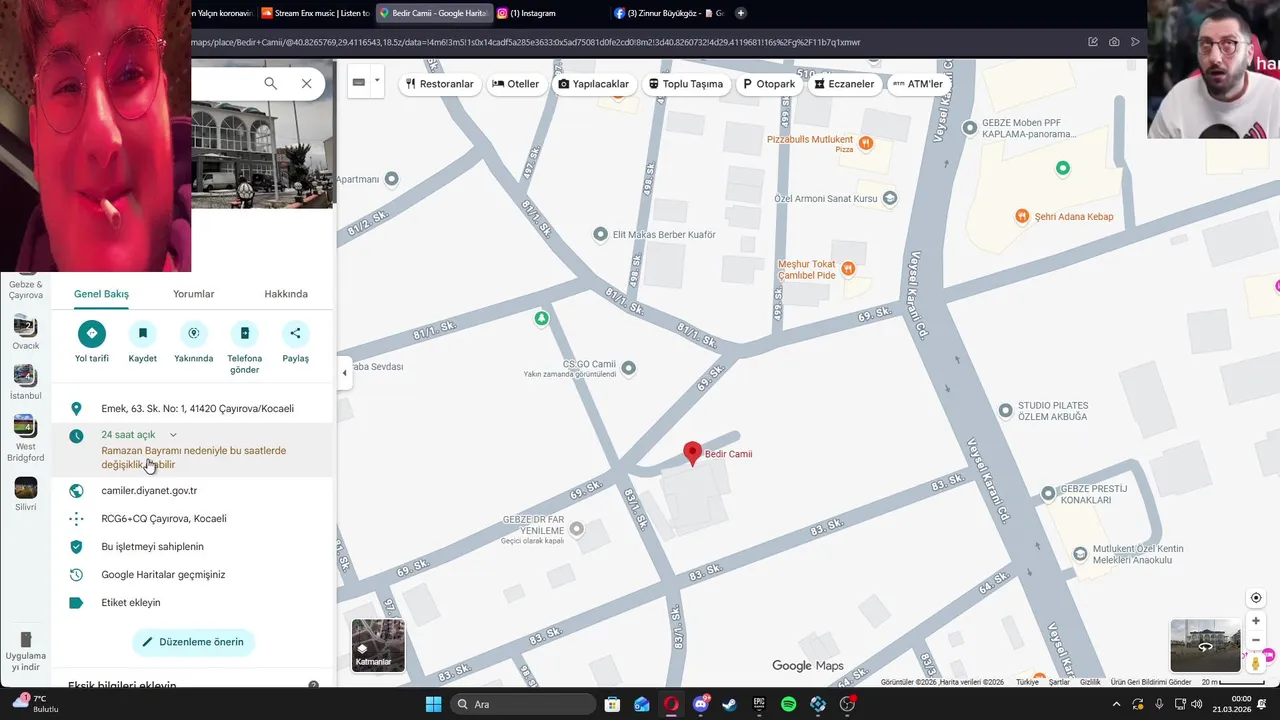Toggle the Yapılacaklar filter chip
Screen dimensions: 1280x720
[x=594, y=84]
